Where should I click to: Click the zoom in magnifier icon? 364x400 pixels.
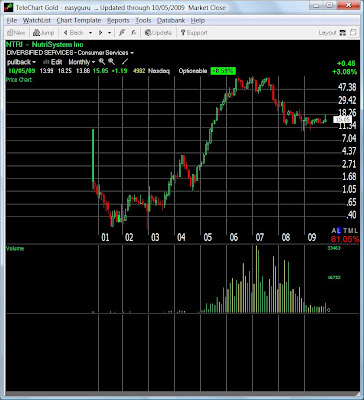(x=102, y=62)
